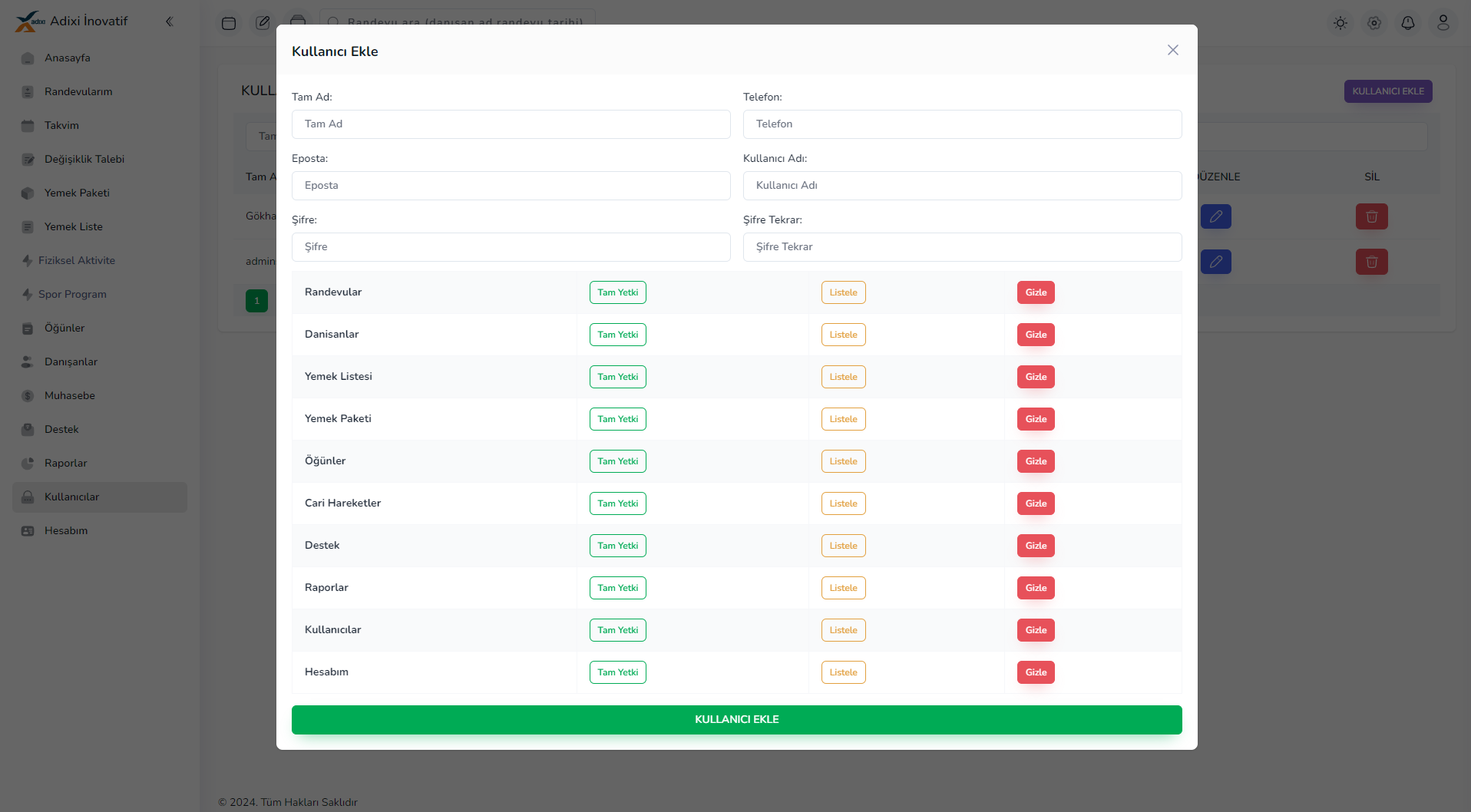Set Yemek Paketi to Gizle
1471x812 pixels.
[1036, 419]
